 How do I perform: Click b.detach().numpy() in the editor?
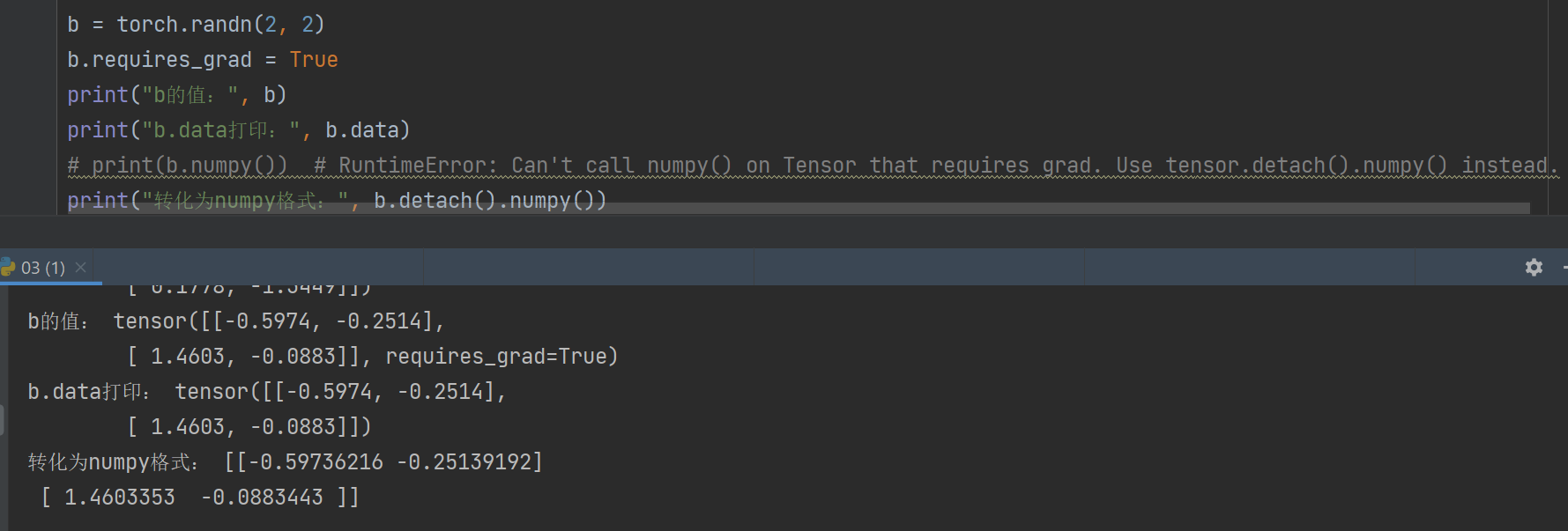pyautogui.click(x=483, y=201)
